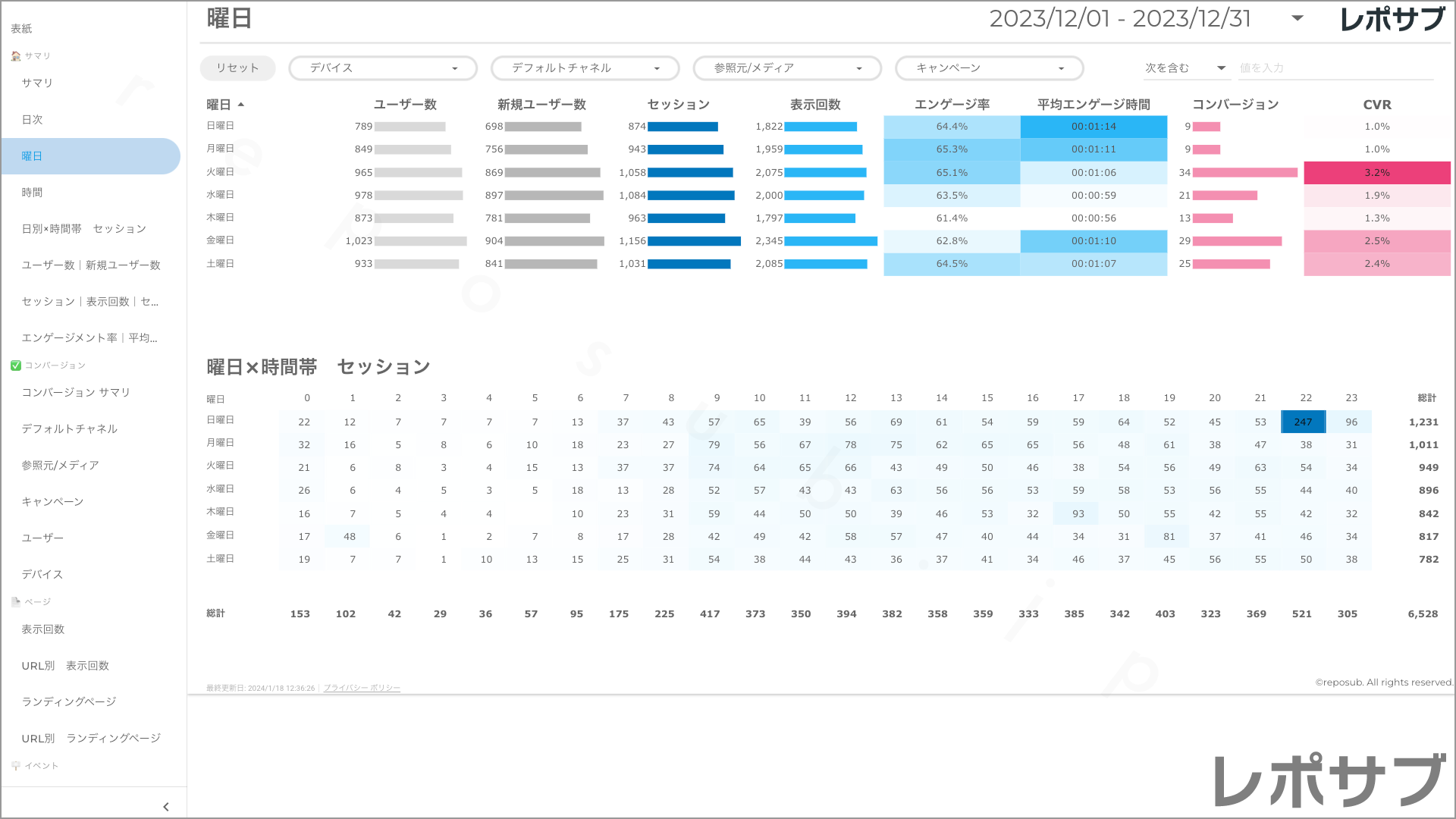Click the sort arrow next to 曜日 header

(x=241, y=105)
